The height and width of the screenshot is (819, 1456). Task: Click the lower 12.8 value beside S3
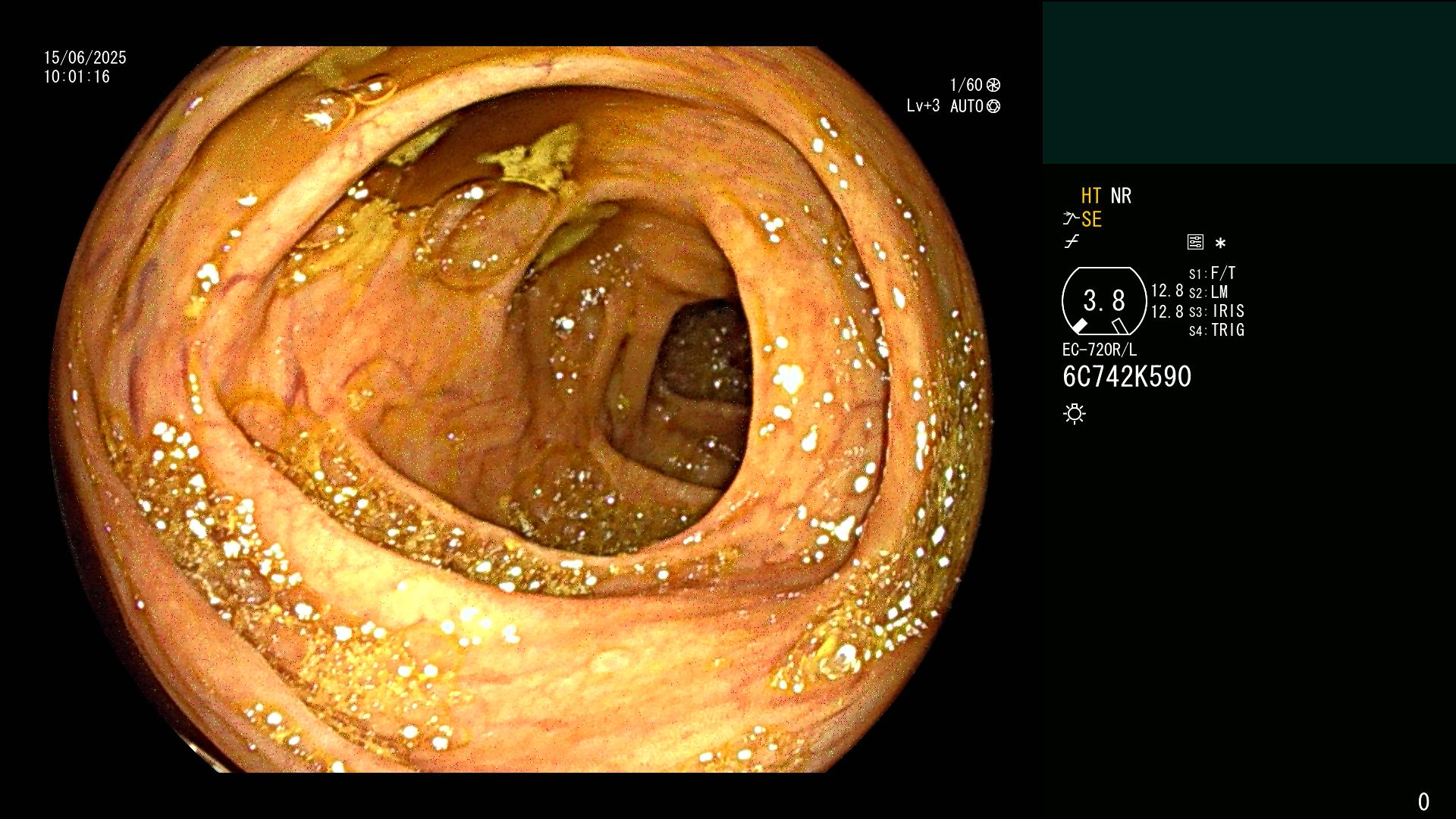[1167, 311]
